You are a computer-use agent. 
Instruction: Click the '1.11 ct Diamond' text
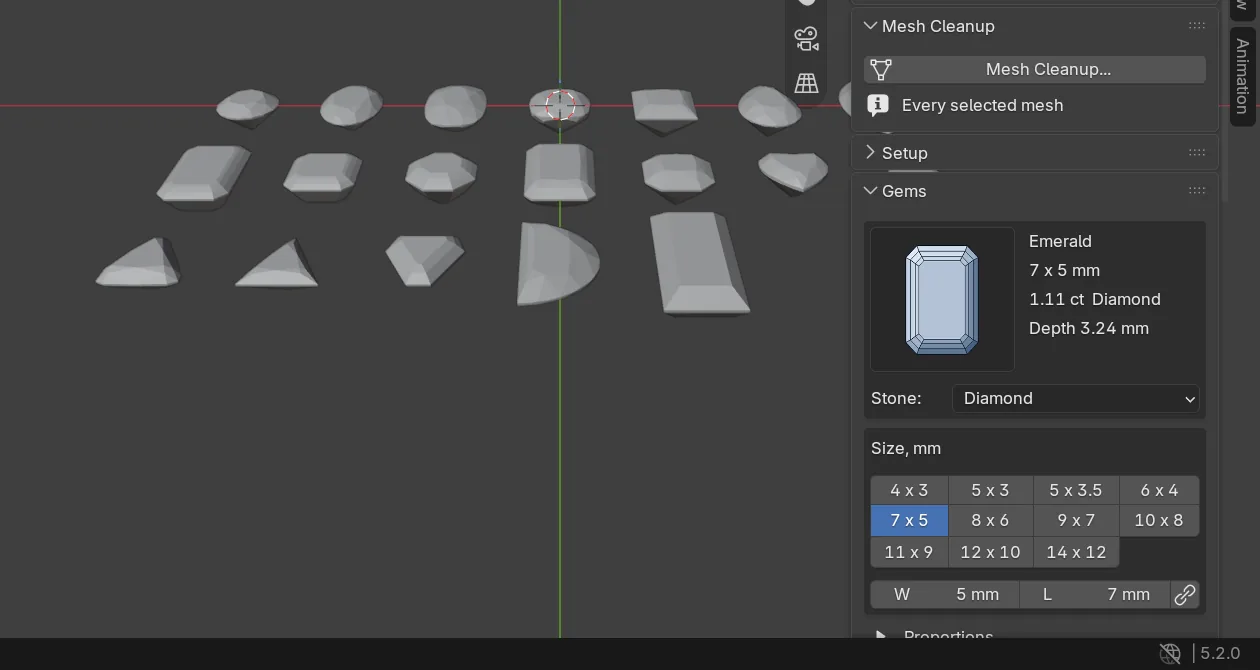(x=1094, y=299)
